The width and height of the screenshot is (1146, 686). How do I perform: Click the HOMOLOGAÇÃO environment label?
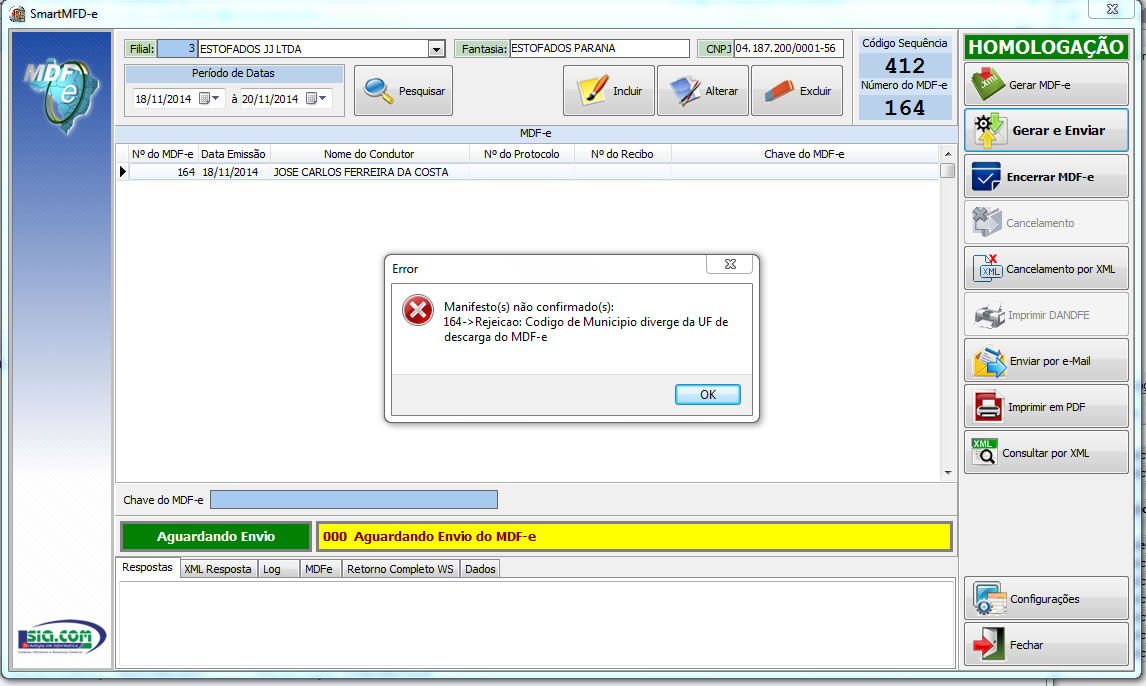1046,47
